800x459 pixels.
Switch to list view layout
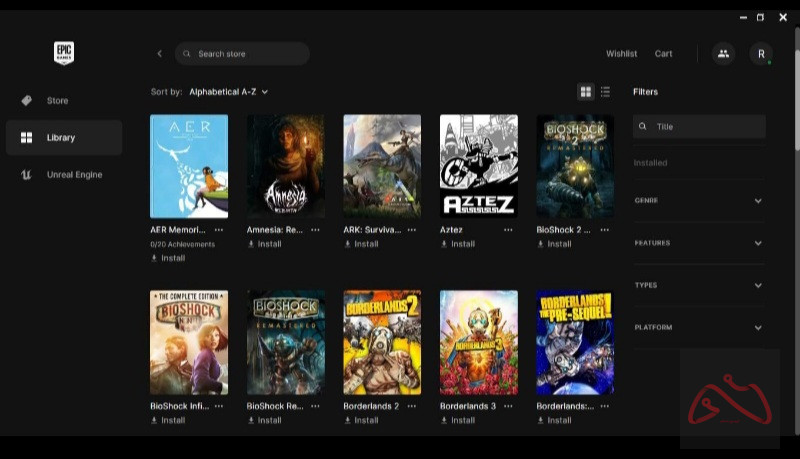coord(605,92)
